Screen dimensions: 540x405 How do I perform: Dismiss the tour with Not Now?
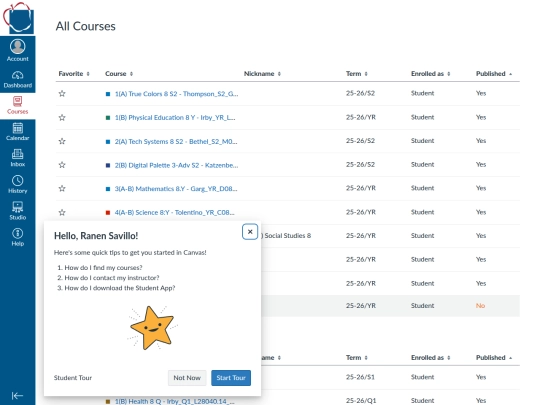click(187, 378)
